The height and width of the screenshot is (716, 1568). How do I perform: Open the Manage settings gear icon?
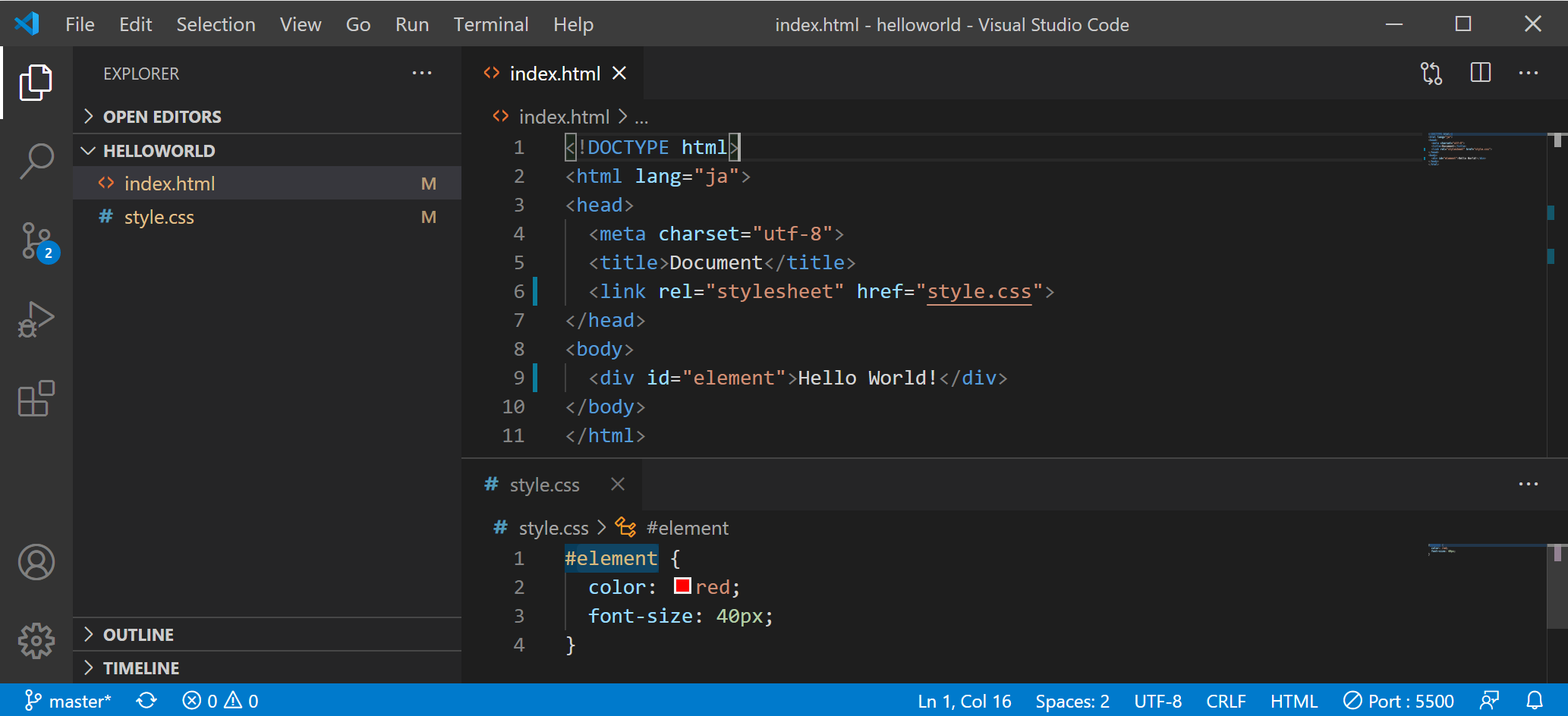(x=36, y=640)
